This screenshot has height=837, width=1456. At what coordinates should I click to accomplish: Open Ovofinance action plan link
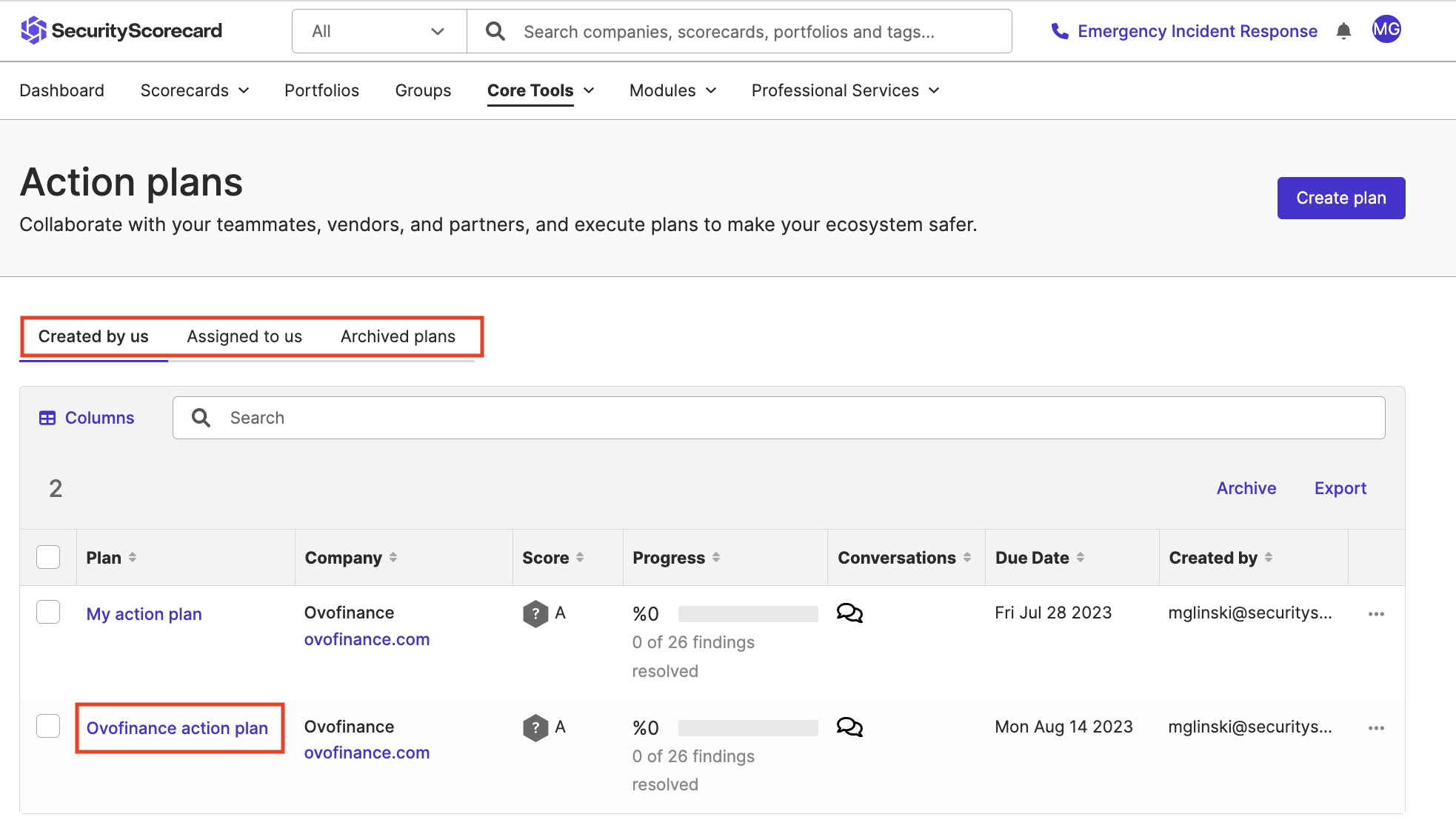pyautogui.click(x=177, y=728)
